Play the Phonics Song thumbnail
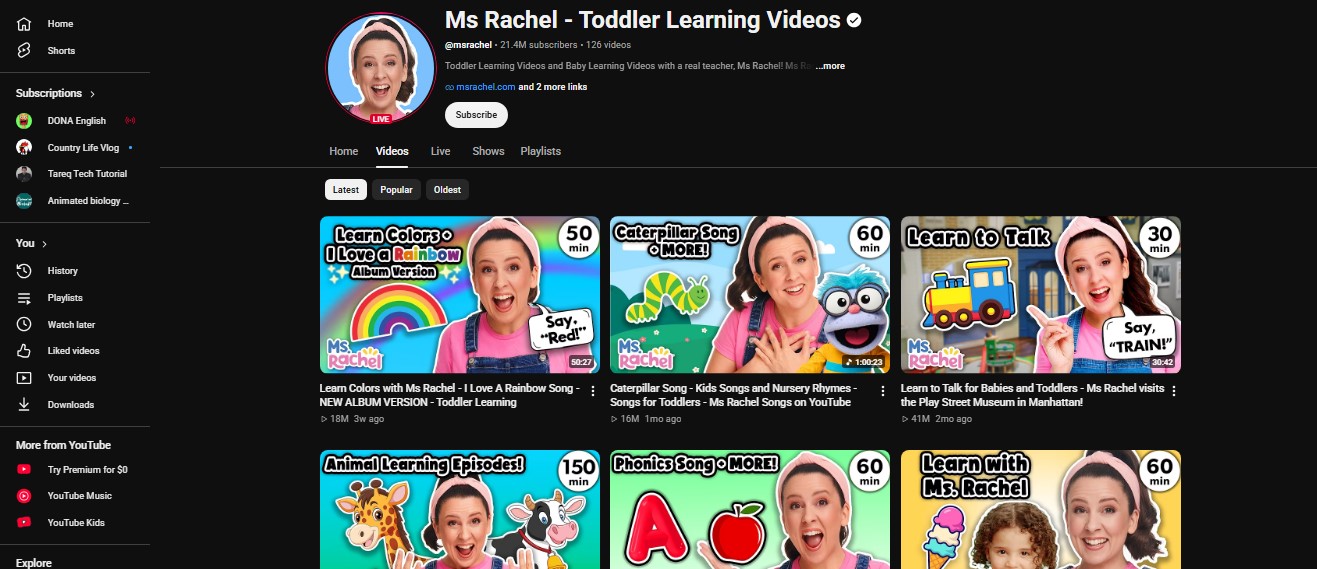Image resolution: width=1317 pixels, height=569 pixels. (750, 509)
